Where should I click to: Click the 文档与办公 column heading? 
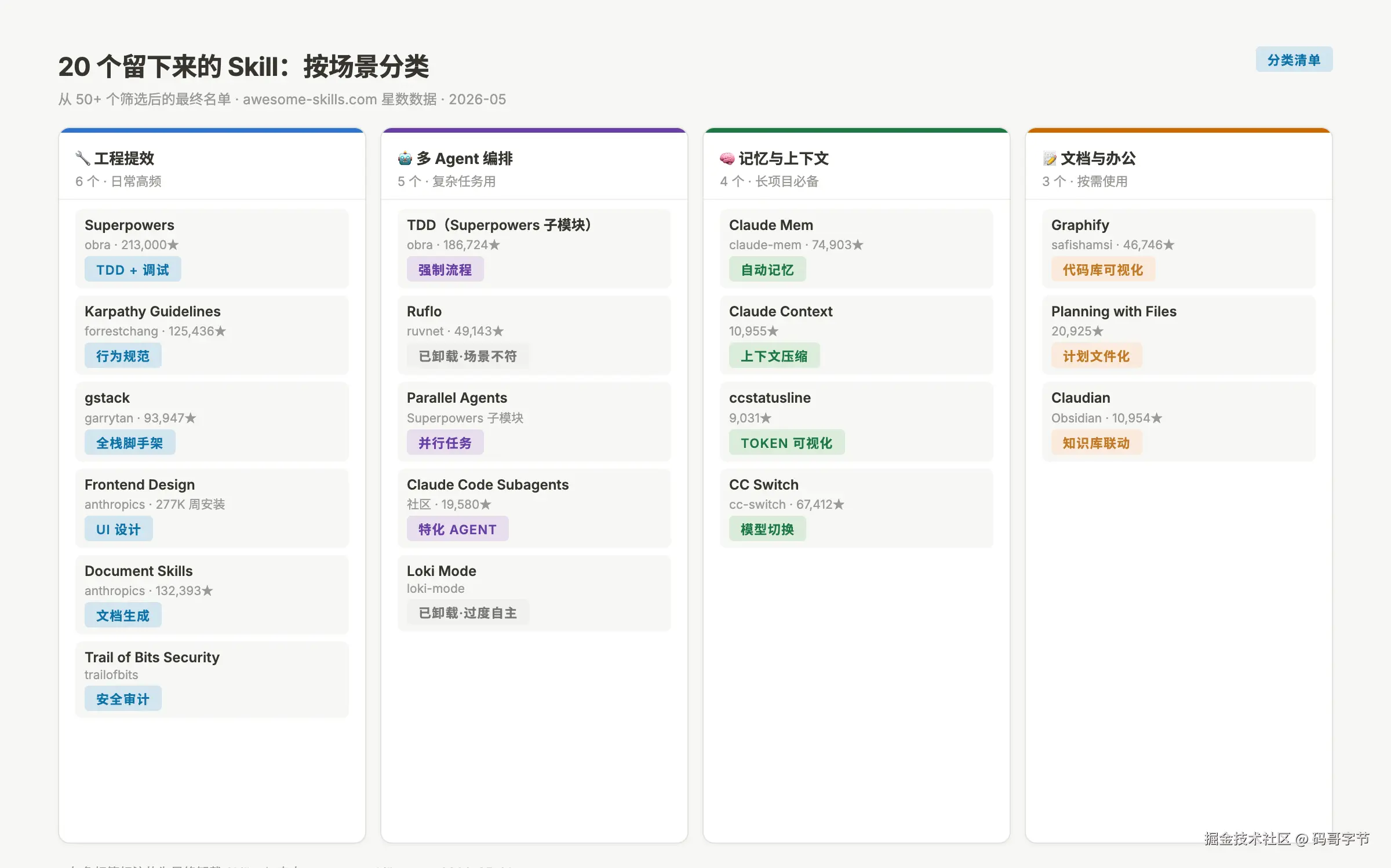[1098, 158]
